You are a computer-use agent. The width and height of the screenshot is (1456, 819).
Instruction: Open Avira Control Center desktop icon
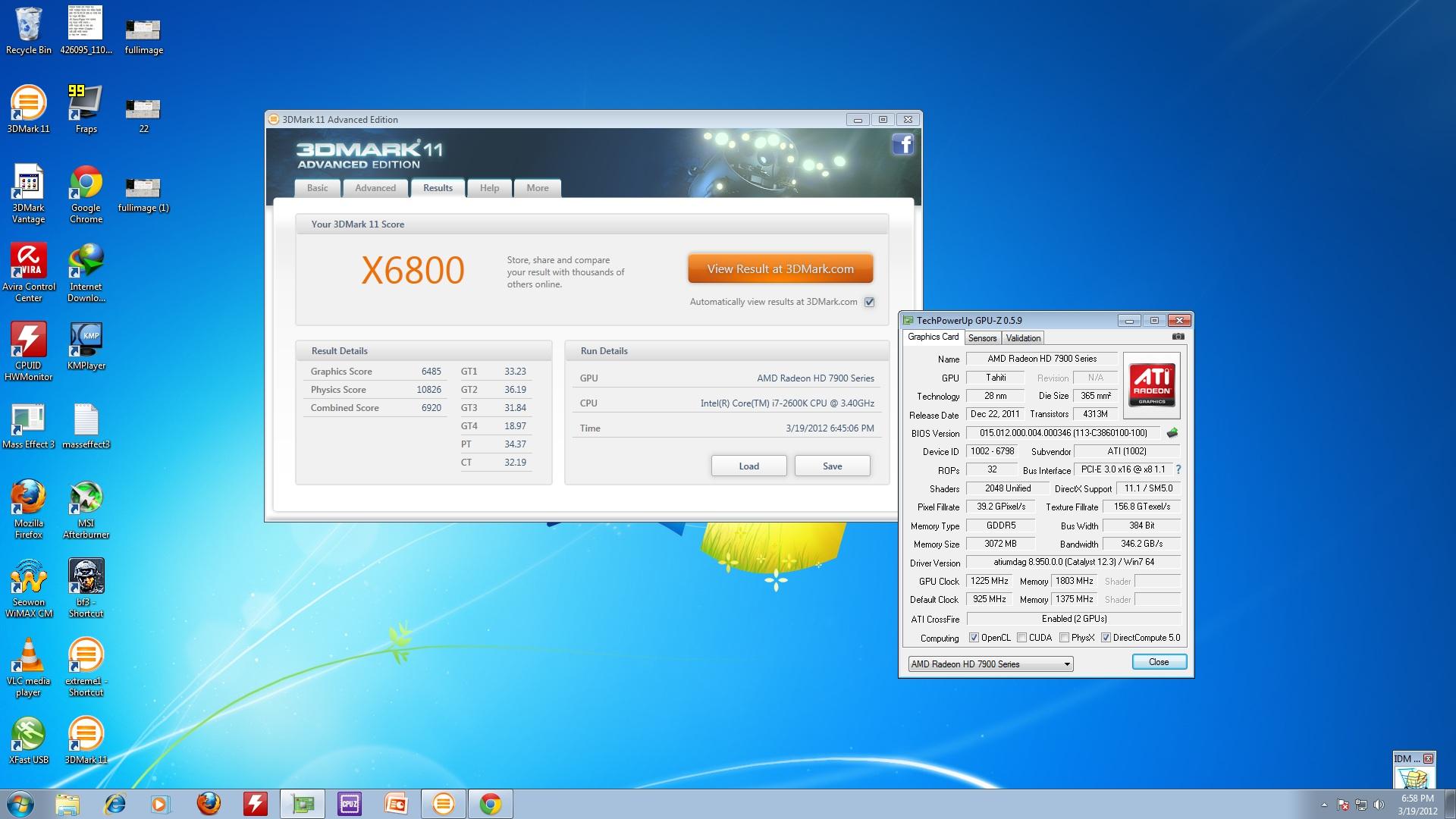click(x=29, y=272)
